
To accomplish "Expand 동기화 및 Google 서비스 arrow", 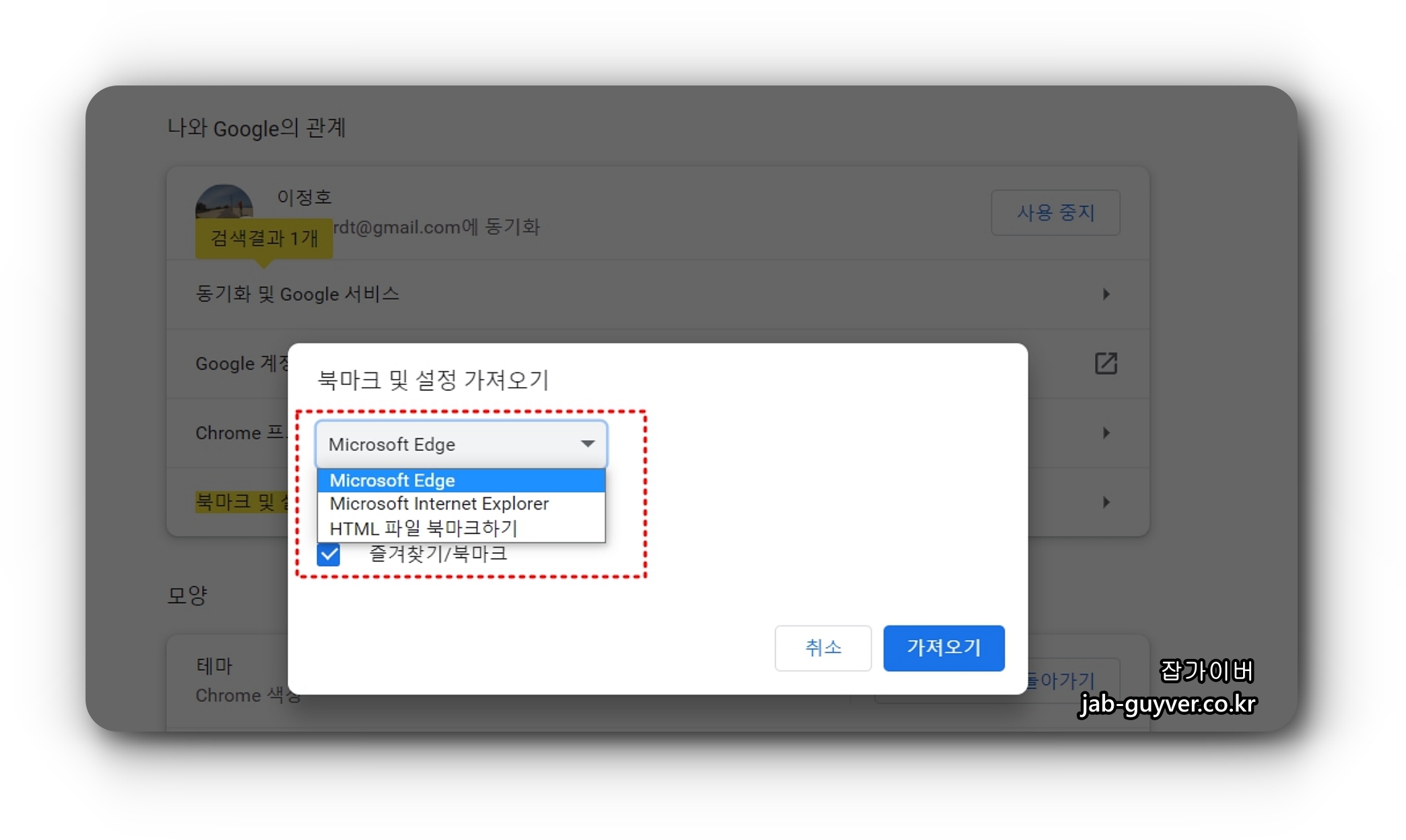I will point(1106,294).
